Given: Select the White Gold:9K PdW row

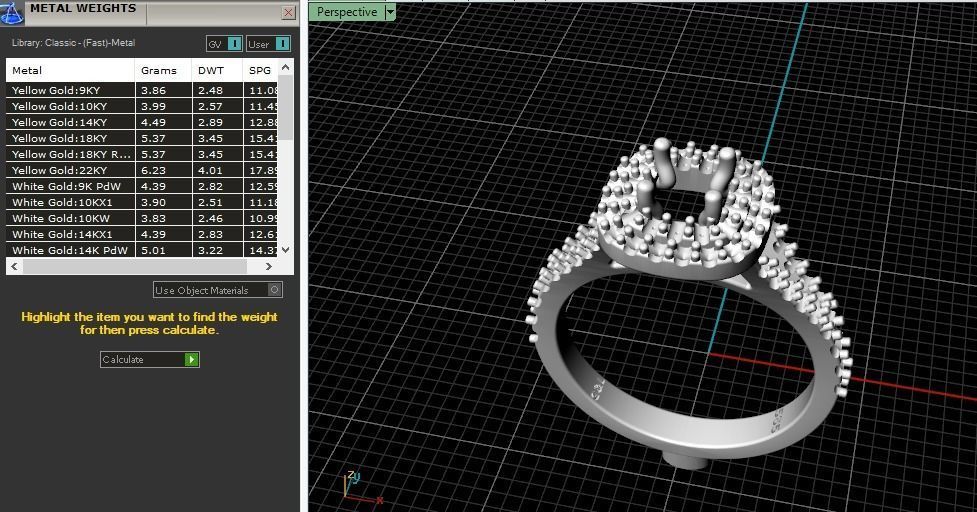Looking at the screenshot, I should tap(142, 186).
